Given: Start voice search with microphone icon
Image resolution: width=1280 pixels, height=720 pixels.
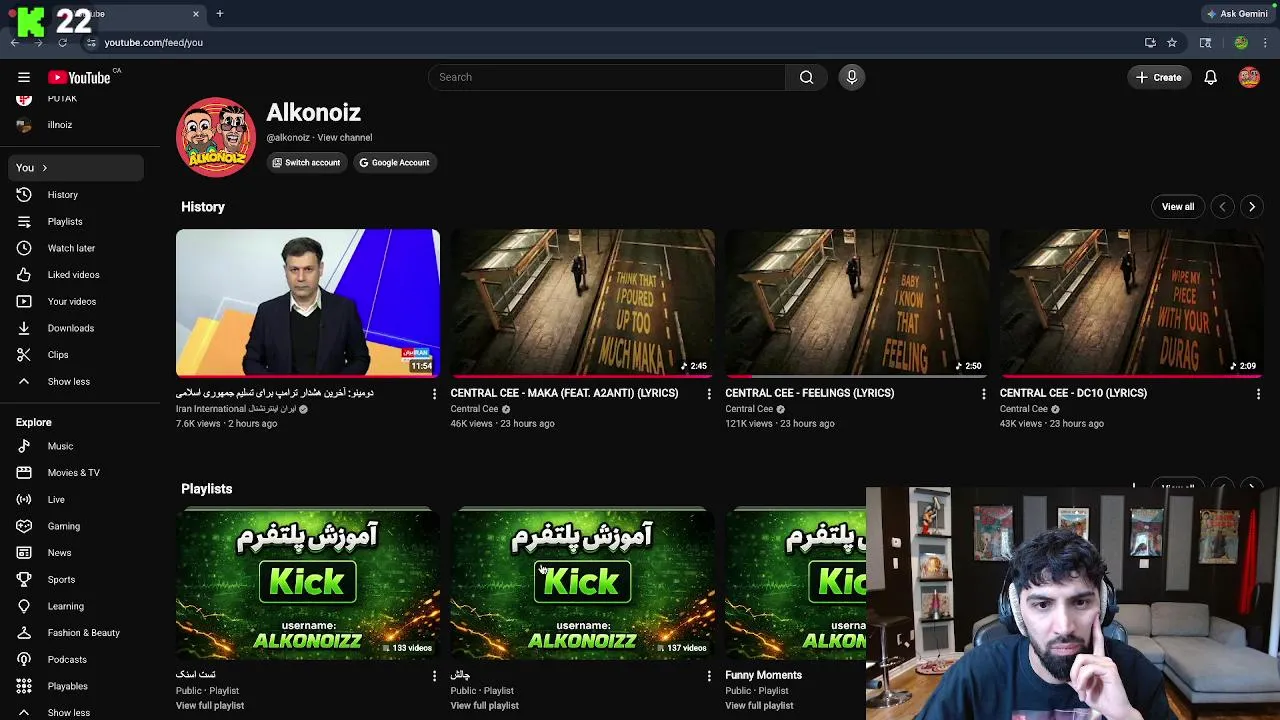Looking at the screenshot, I should pyautogui.click(x=852, y=77).
